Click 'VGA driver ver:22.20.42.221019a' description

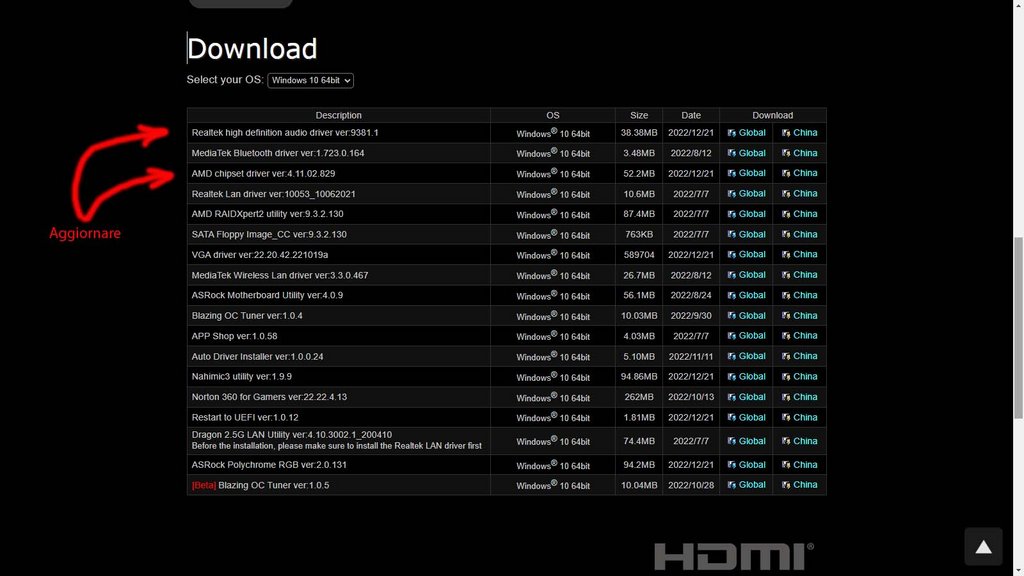[260, 255]
